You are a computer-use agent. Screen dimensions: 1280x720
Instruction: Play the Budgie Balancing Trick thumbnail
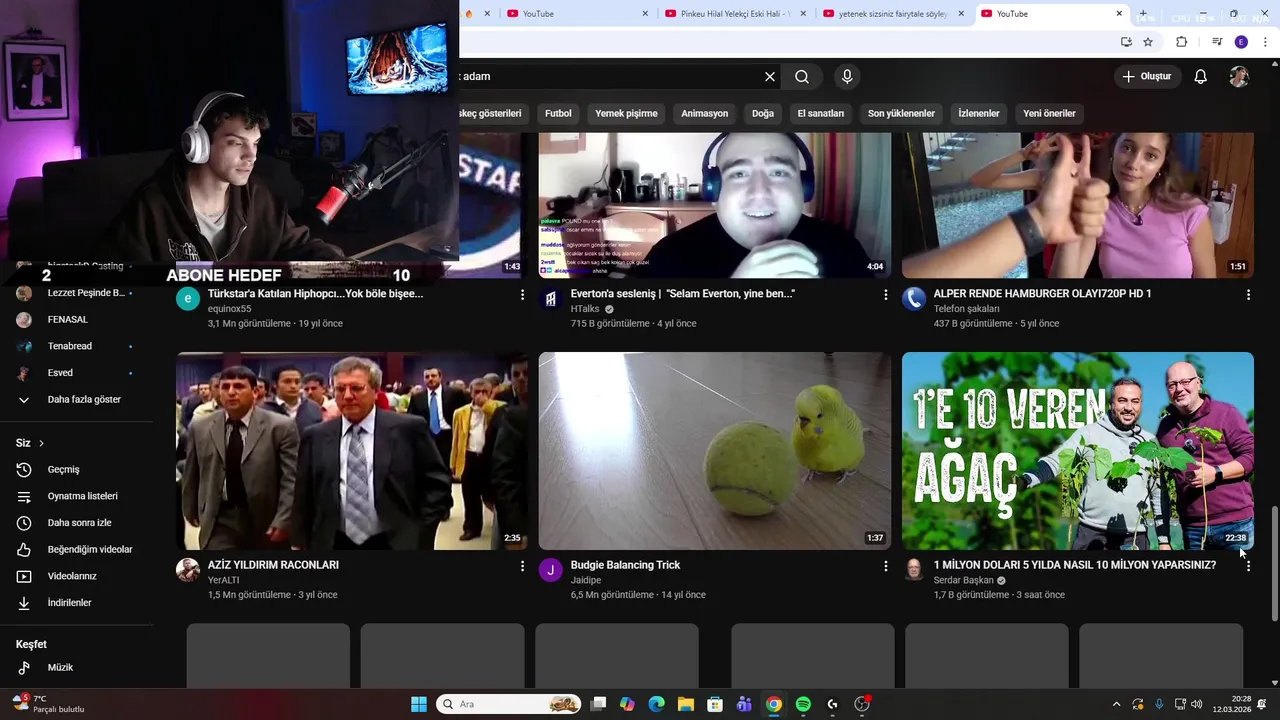[715, 451]
